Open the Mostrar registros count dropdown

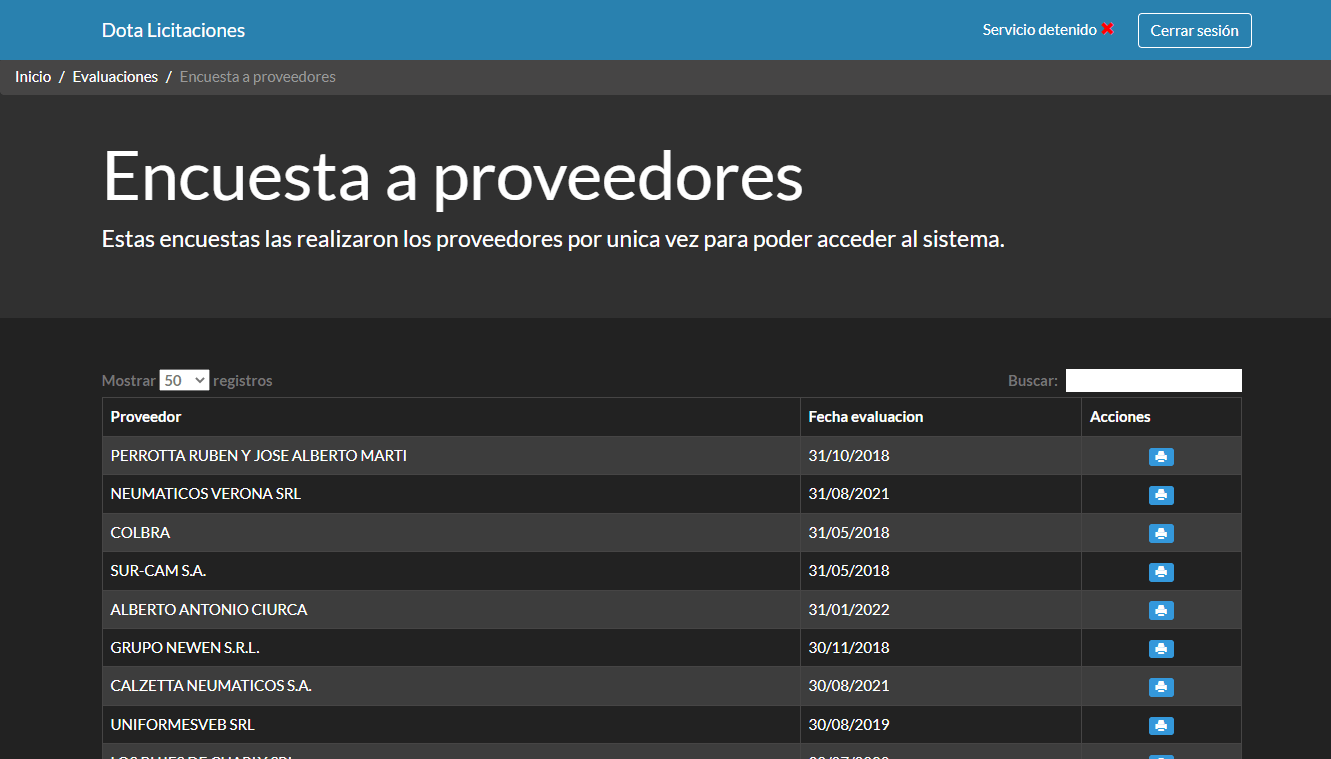tap(184, 380)
